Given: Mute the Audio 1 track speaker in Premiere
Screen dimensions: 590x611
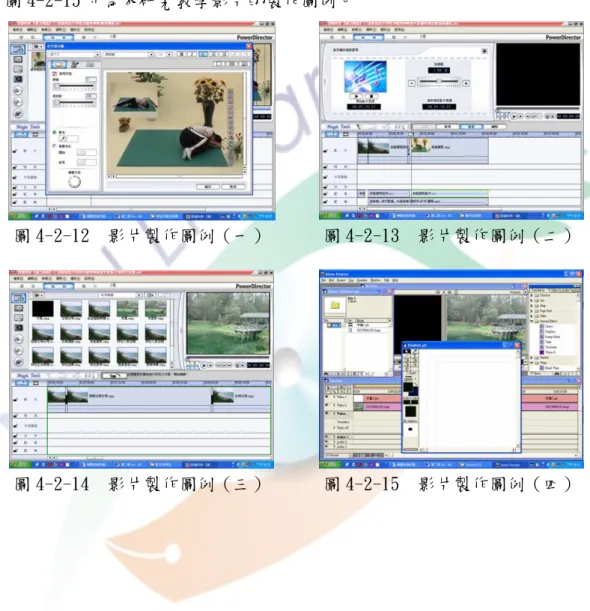Looking at the screenshot, I should [x=327, y=437].
